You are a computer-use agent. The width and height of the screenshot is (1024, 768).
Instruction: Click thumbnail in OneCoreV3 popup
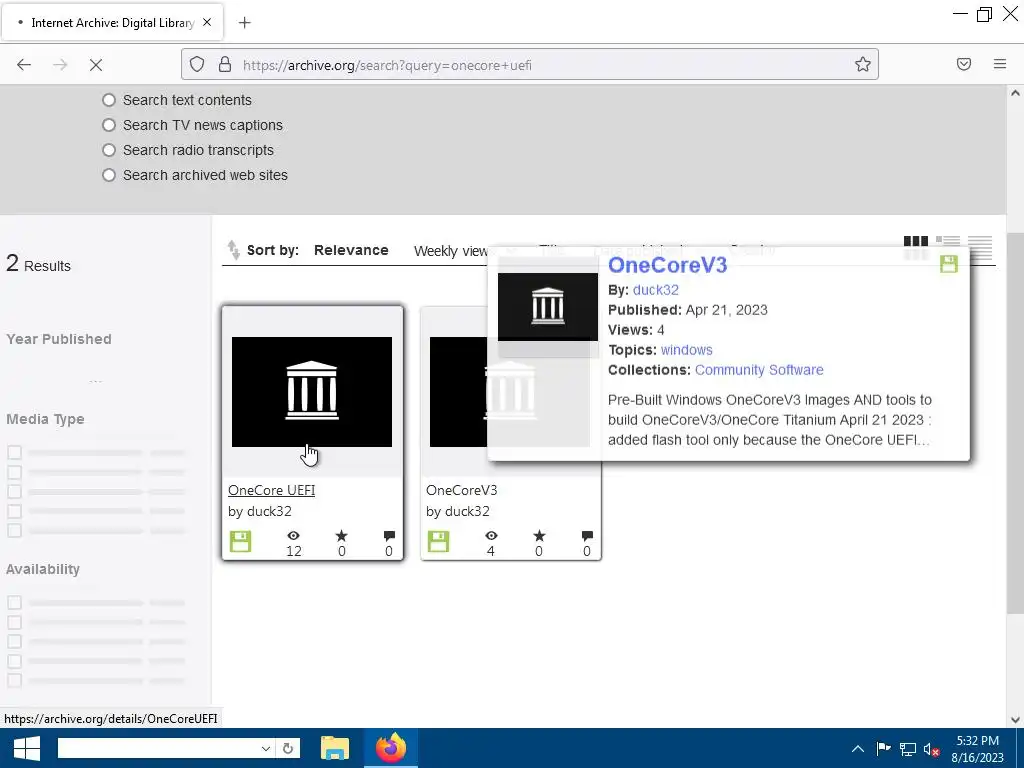pyautogui.click(x=548, y=307)
